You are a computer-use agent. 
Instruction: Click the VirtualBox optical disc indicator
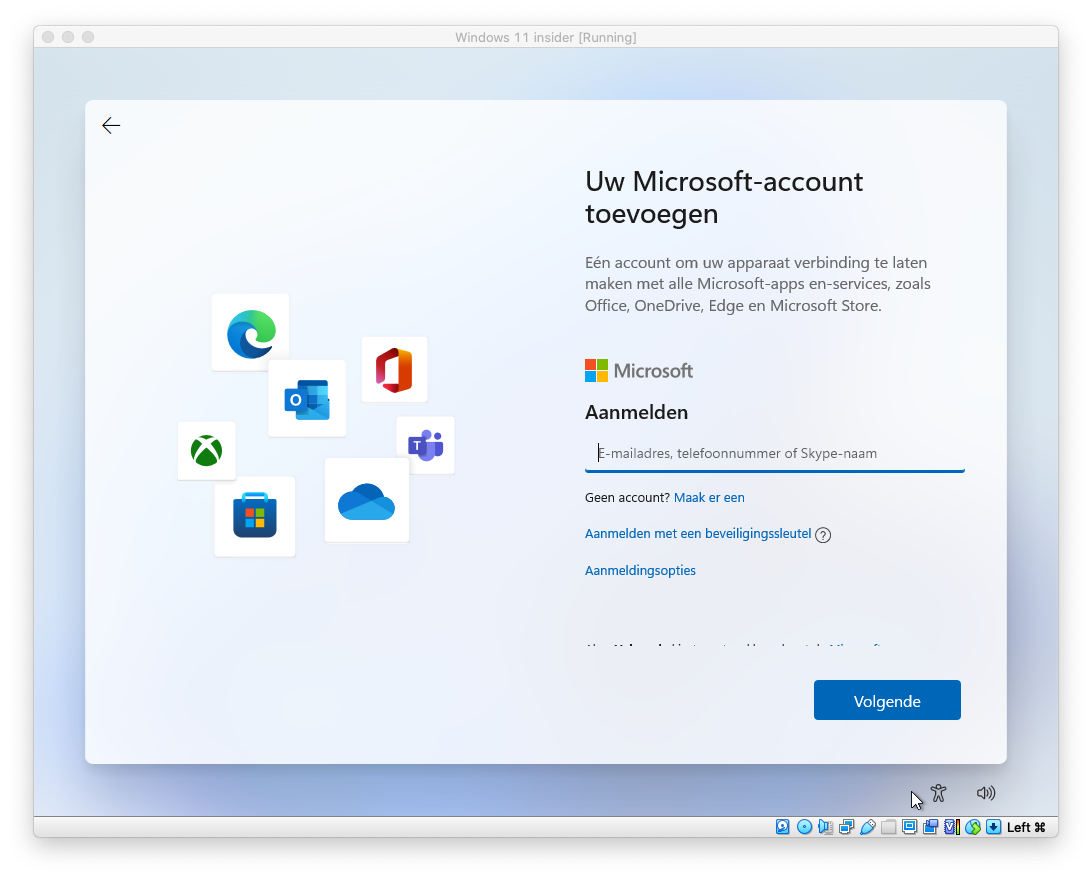(x=804, y=827)
